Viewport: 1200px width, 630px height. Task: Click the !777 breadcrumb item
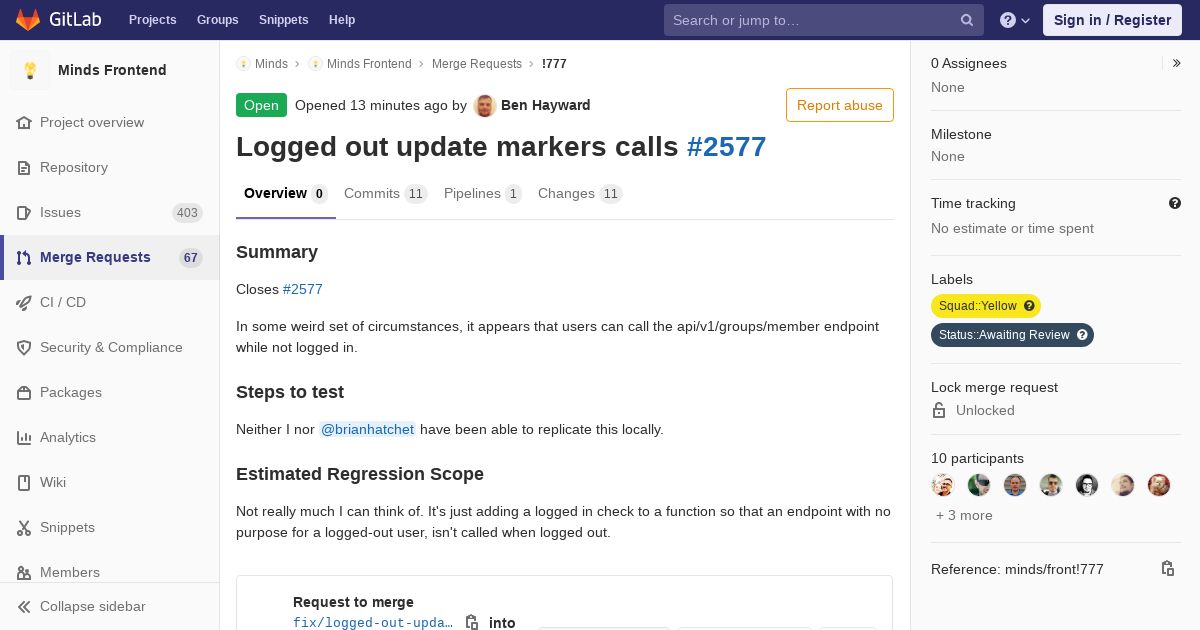click(x=554, y=64)
